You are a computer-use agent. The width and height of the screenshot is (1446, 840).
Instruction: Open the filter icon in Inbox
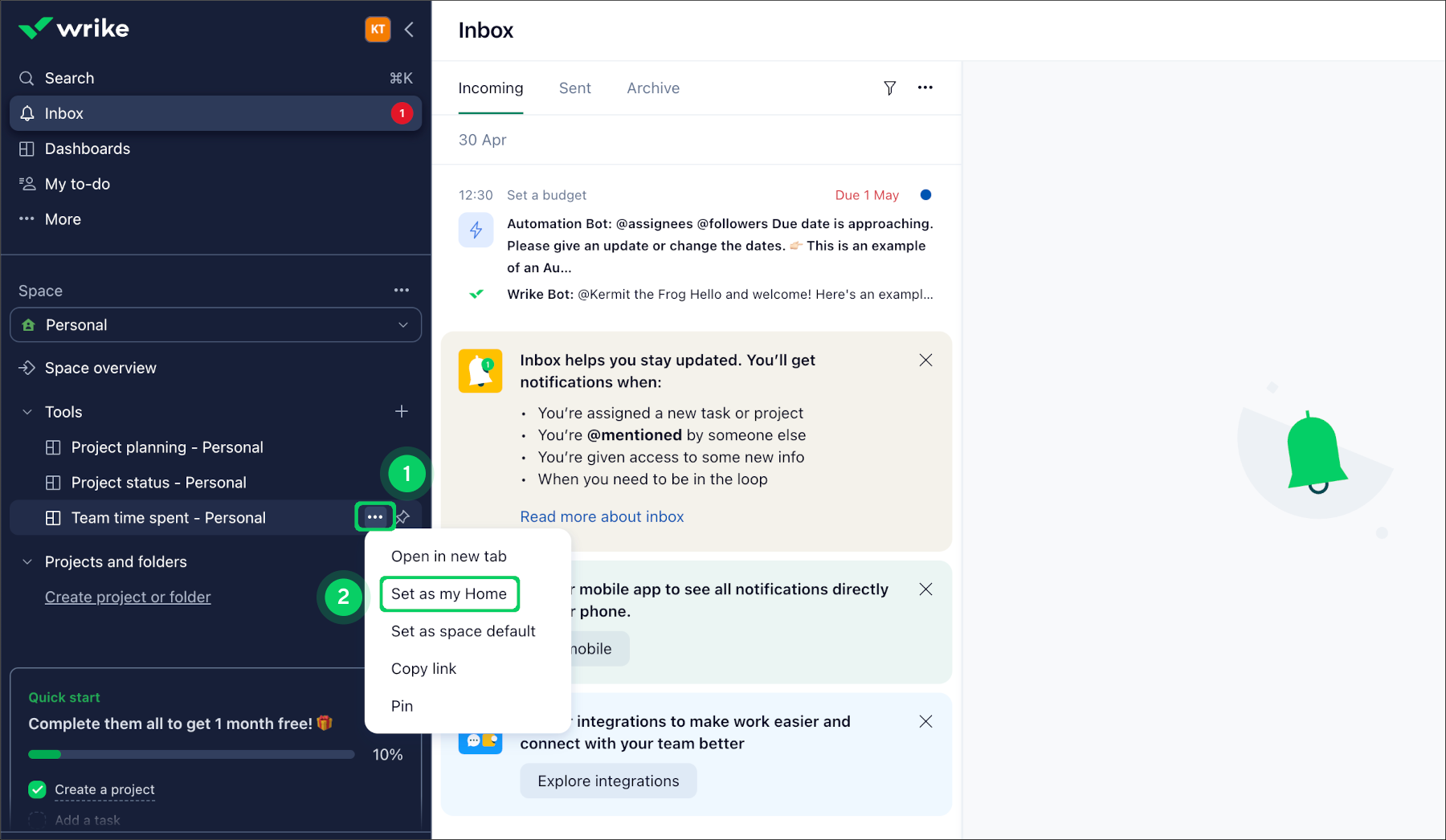coord(889,88)
